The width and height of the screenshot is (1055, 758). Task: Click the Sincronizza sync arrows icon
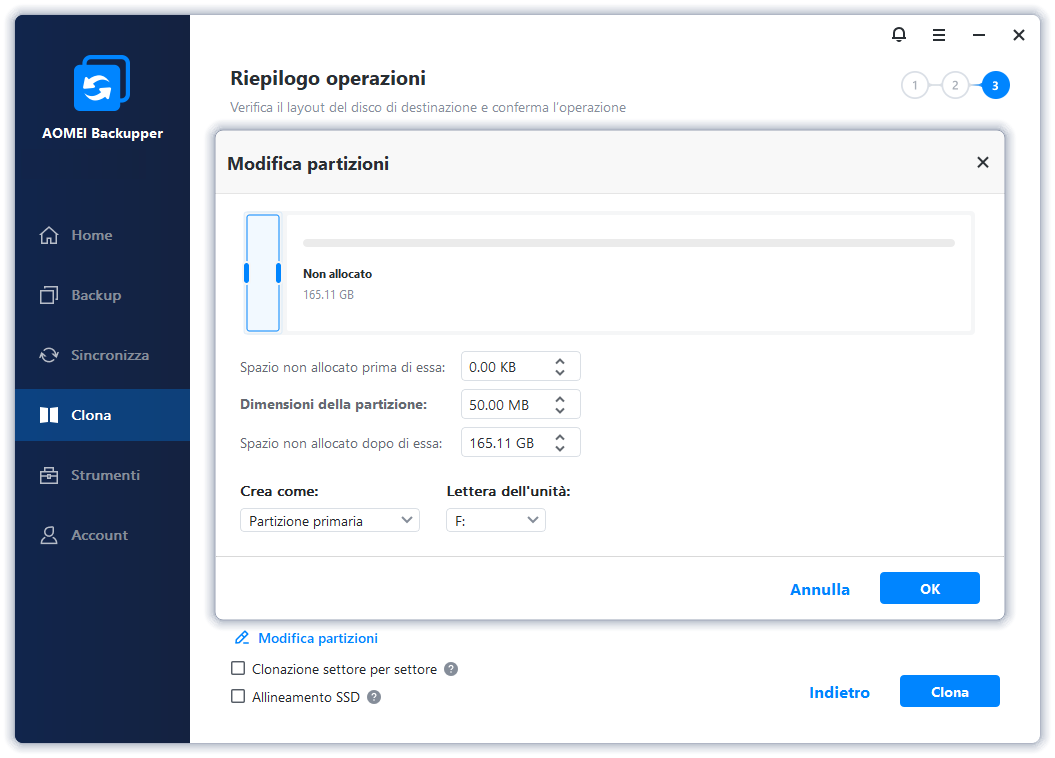tap(49, 355)
